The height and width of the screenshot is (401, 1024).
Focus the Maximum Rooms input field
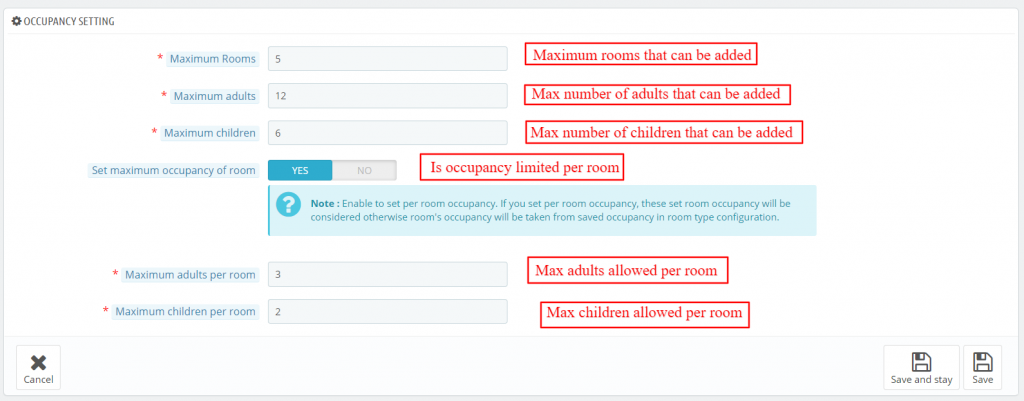pyautogui.click(x=387, y=59)
